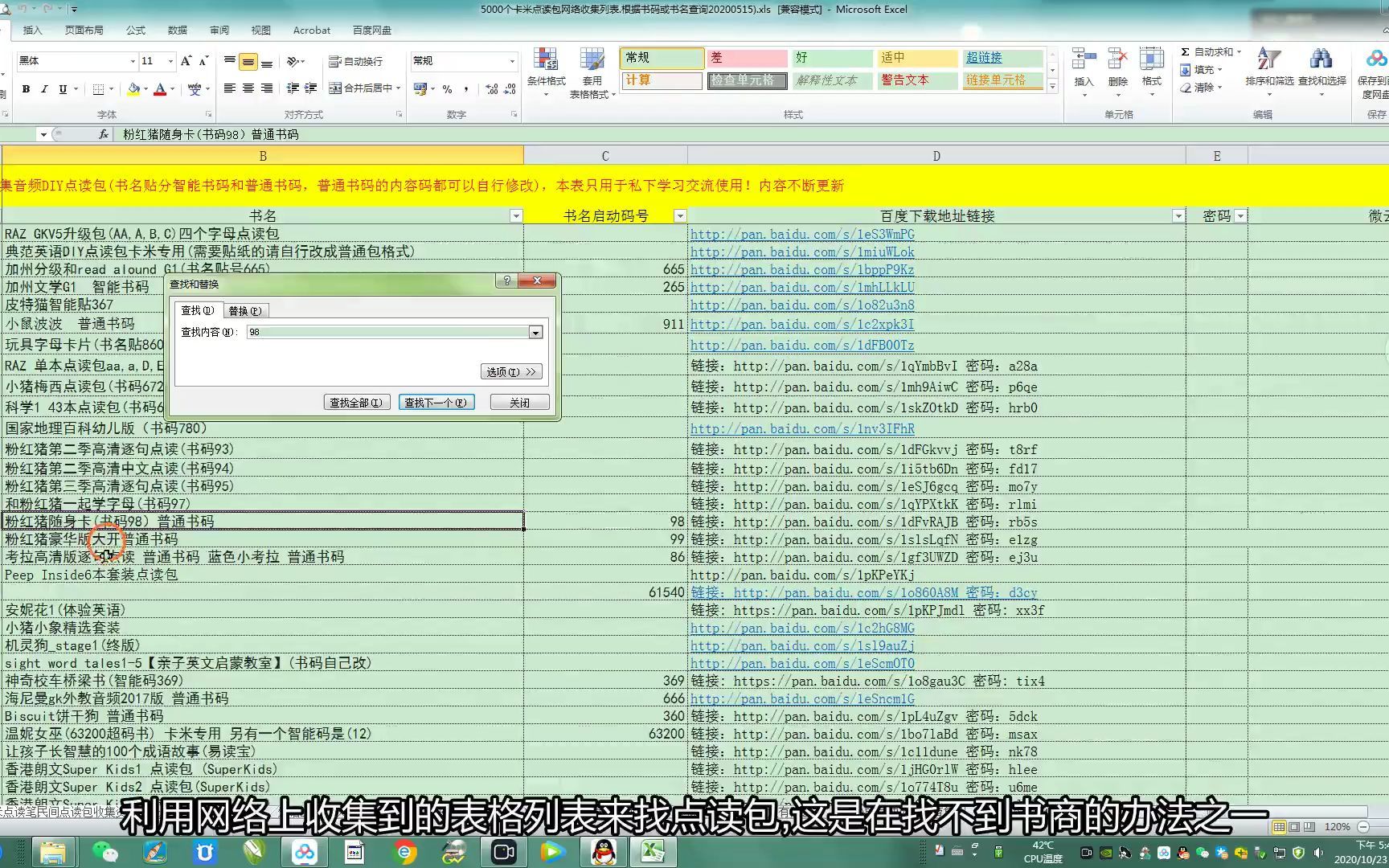Viewport: 1389px width, 868px height.
Task: Open the 视图 ribbon tab
Action: pos(261,31)
